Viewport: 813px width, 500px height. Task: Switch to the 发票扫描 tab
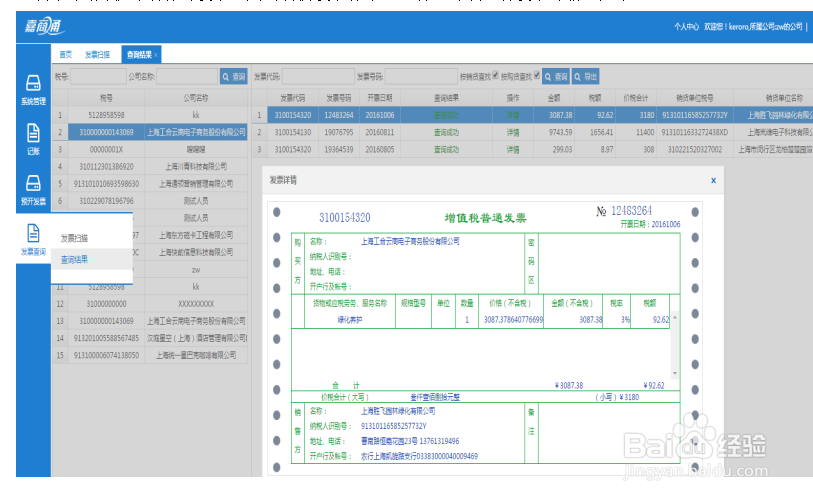[97, 54]
